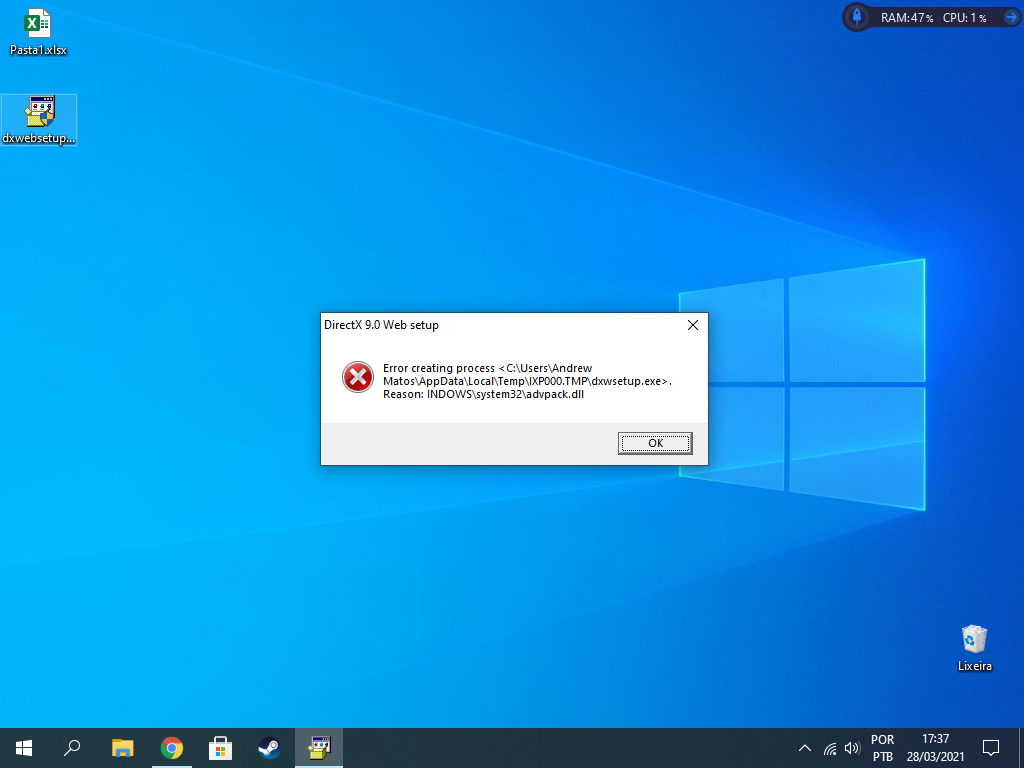The width and height of the screenshot is (1024, 768).
Task: Click the RAM:47% reading in widget
Action: point(906,18)
